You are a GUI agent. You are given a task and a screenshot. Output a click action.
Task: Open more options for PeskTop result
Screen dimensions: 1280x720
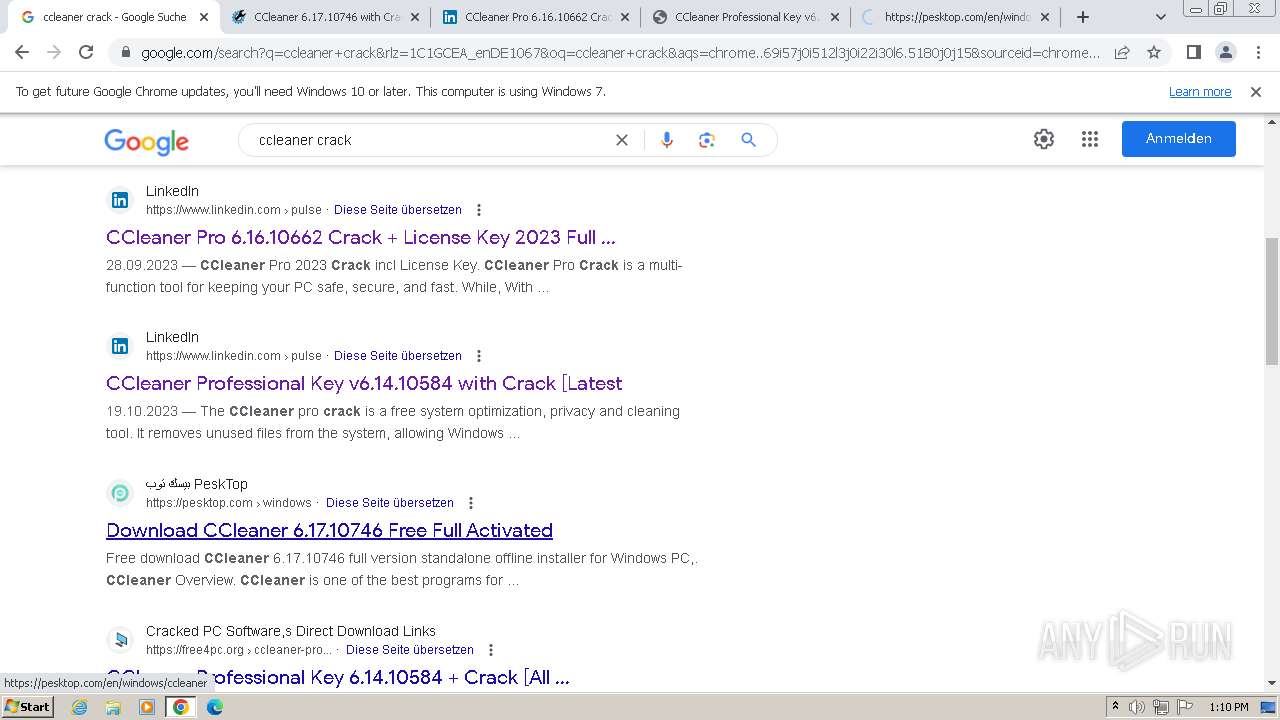(x=471, y=503)
